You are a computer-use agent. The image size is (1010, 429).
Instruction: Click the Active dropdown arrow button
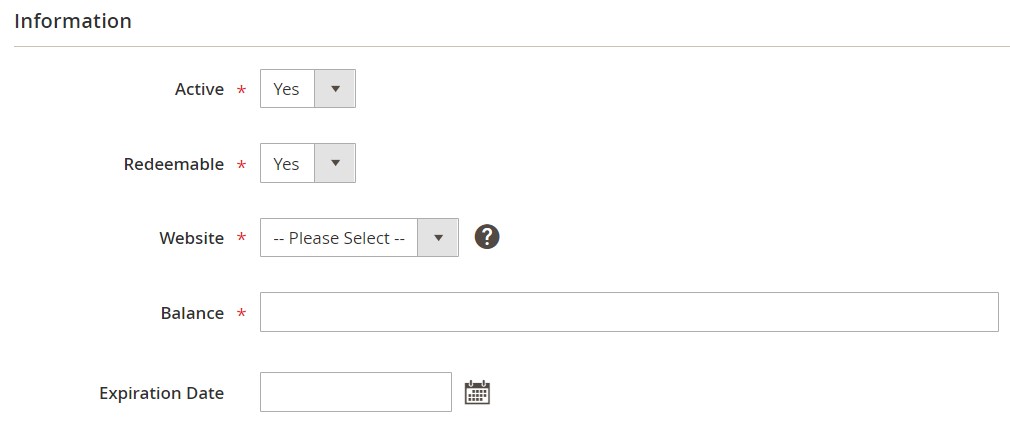click(335, 89)
